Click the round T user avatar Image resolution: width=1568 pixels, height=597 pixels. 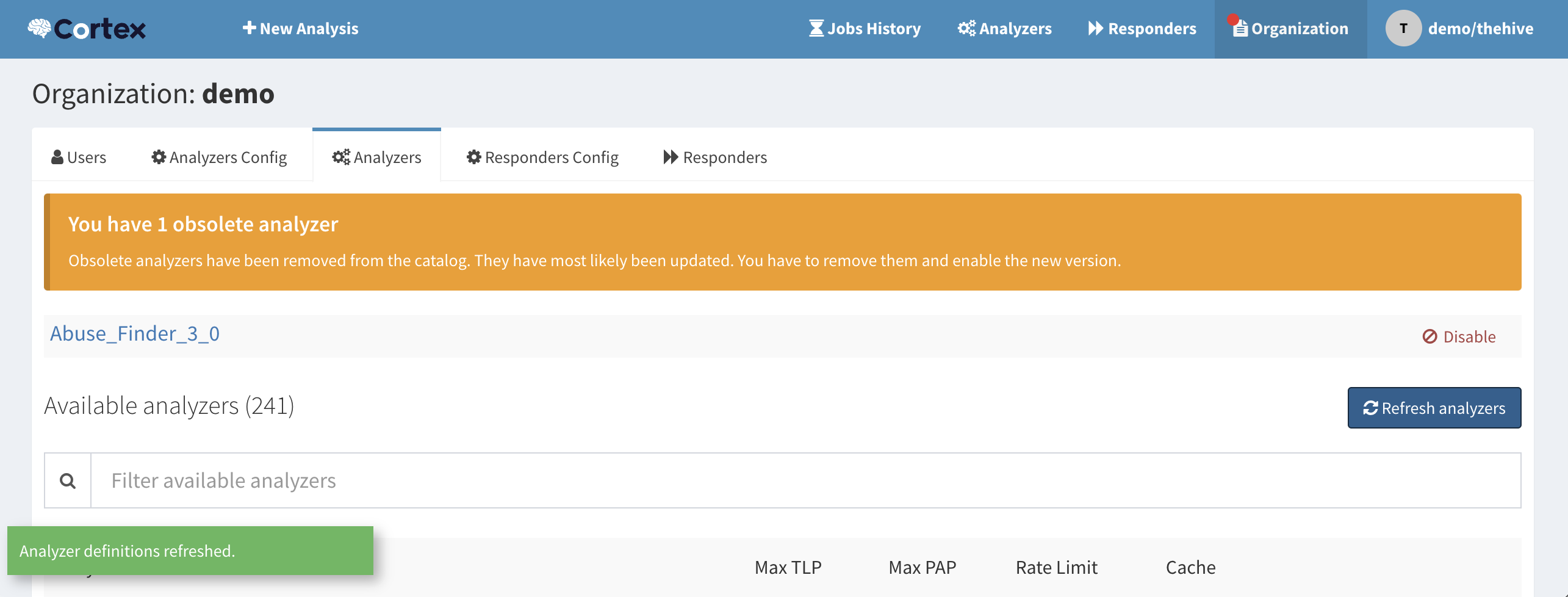pos(1403,28)
